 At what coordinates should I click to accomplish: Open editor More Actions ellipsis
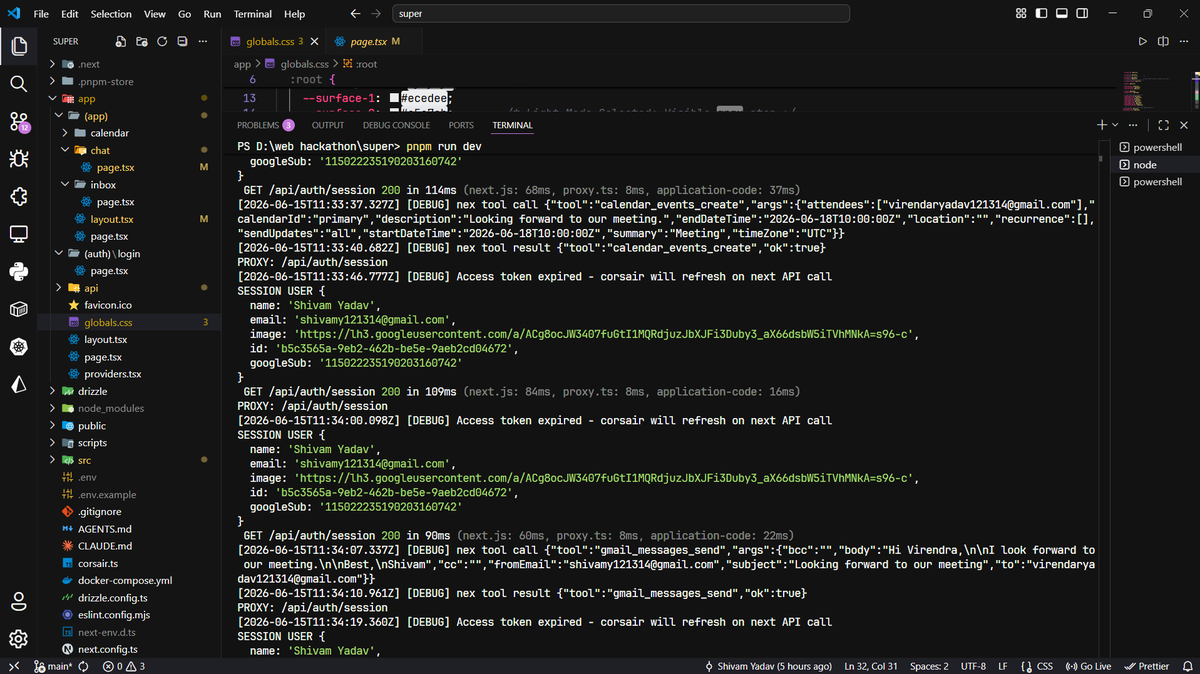1183,42
